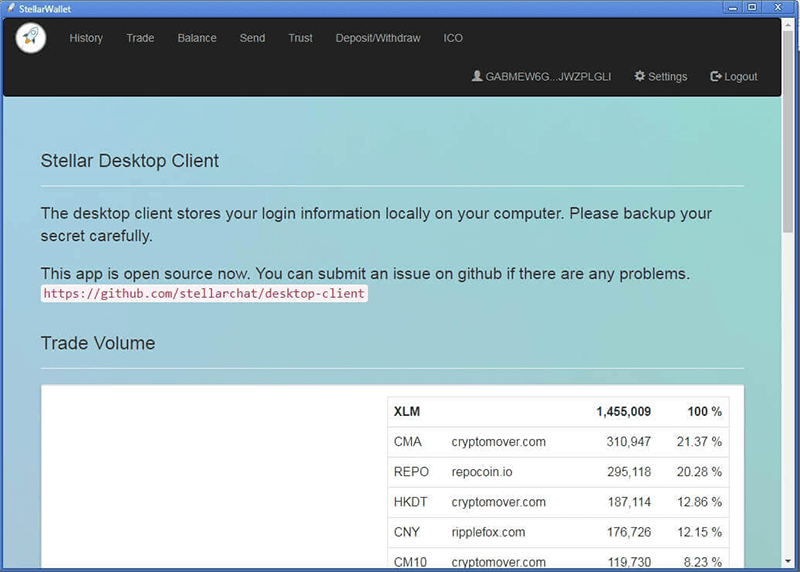Click the user account icon beside GABMEW6G
Viewport: 800px width, 572px height.
pos(477,76)
